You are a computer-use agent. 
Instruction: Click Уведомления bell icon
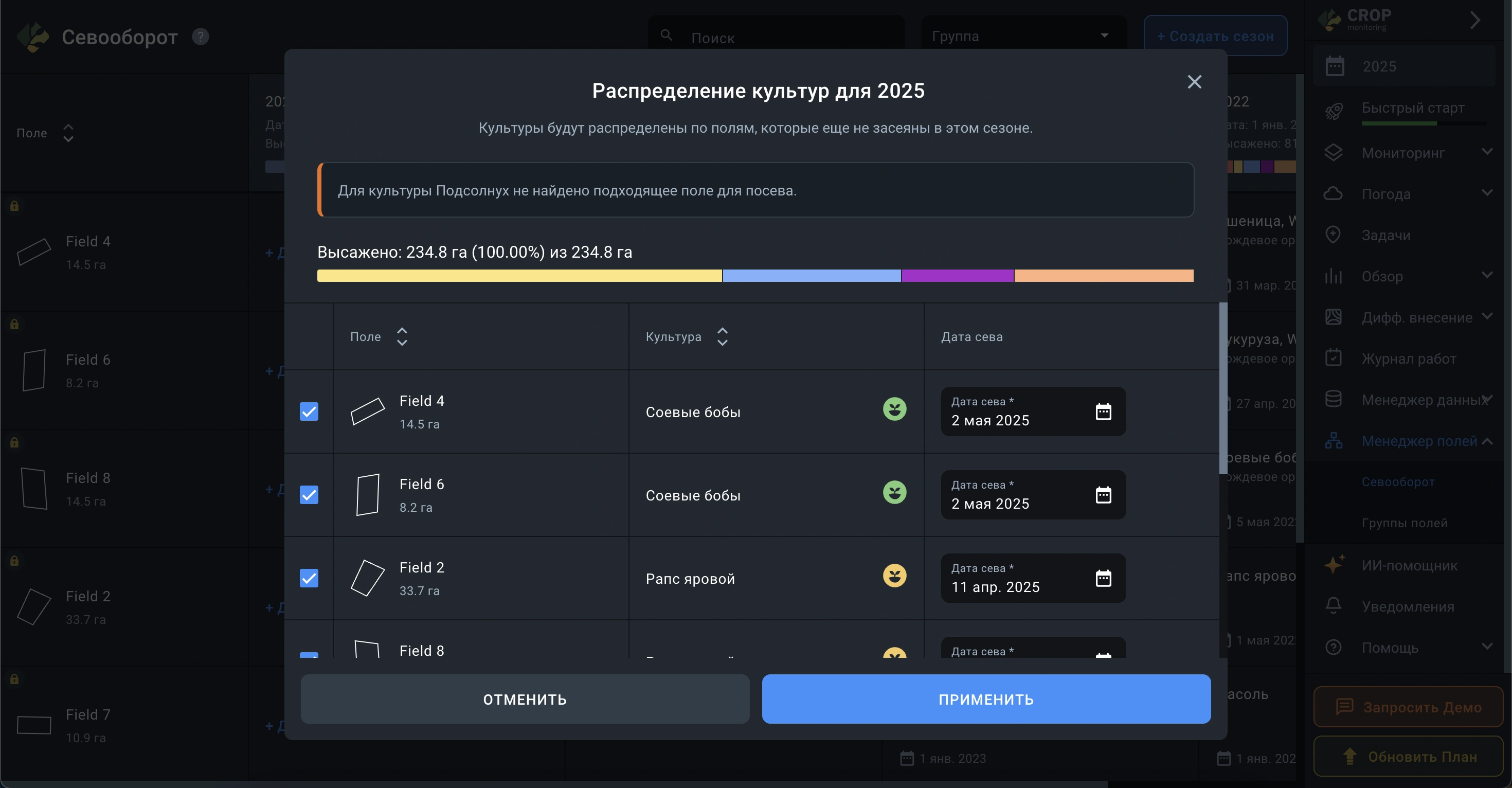pos(1334,606)
